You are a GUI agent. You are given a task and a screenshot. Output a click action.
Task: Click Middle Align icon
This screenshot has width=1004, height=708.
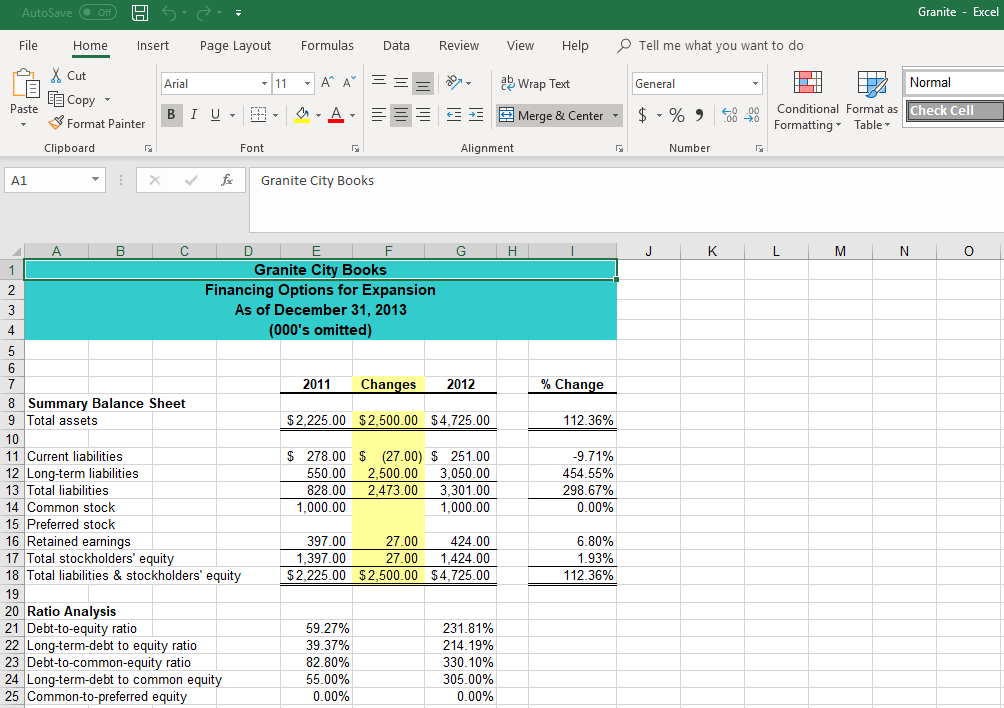tap(401, 83)
